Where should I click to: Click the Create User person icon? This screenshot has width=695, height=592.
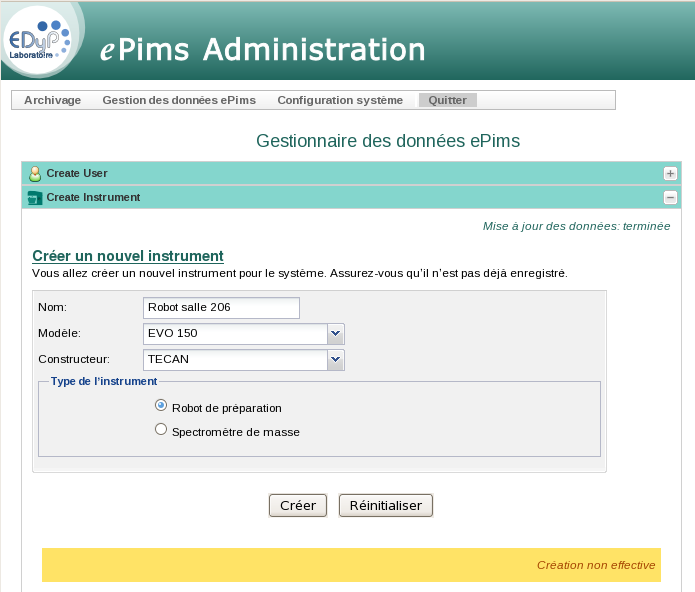point(35,173)
